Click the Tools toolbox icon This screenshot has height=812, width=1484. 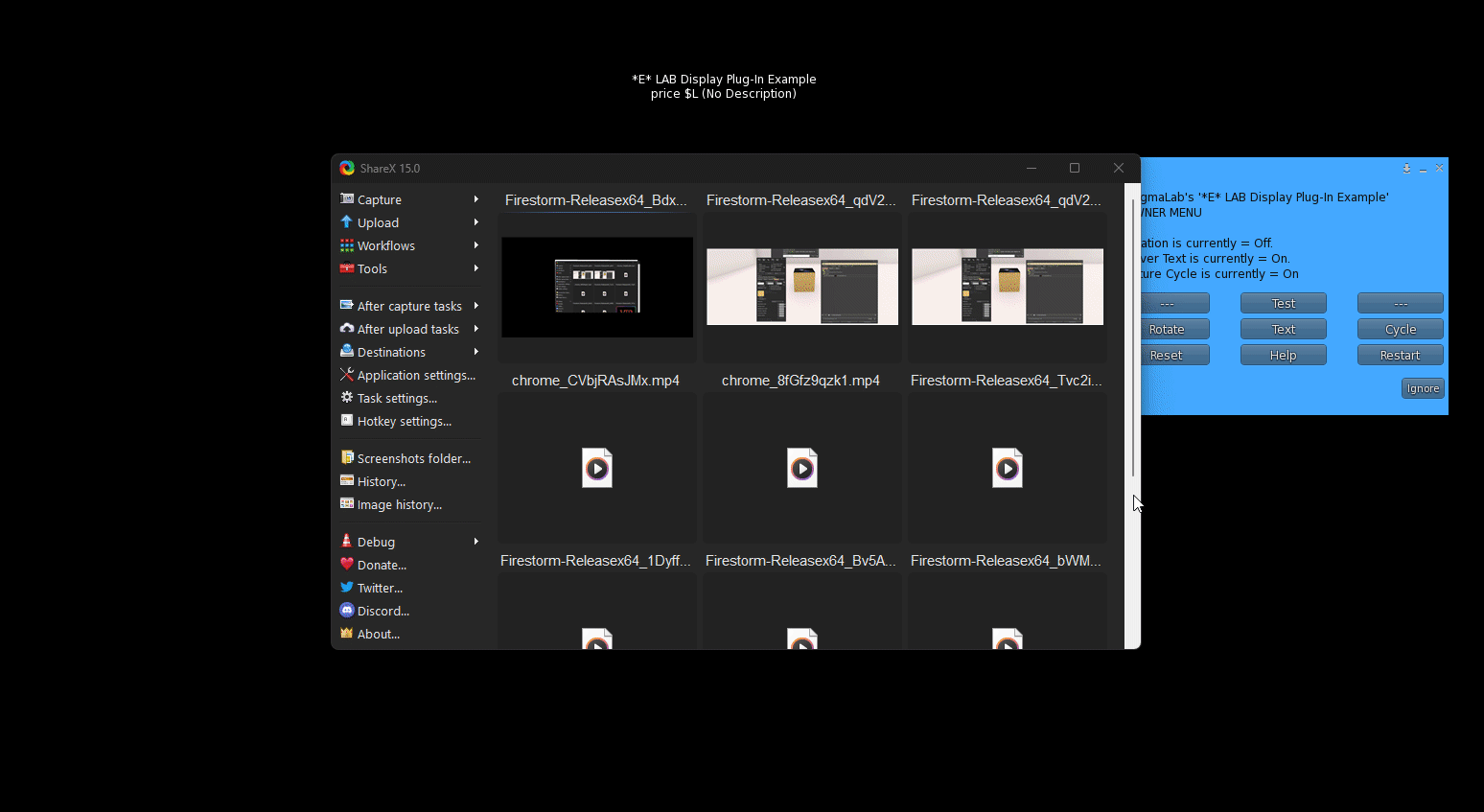[347, 268]
